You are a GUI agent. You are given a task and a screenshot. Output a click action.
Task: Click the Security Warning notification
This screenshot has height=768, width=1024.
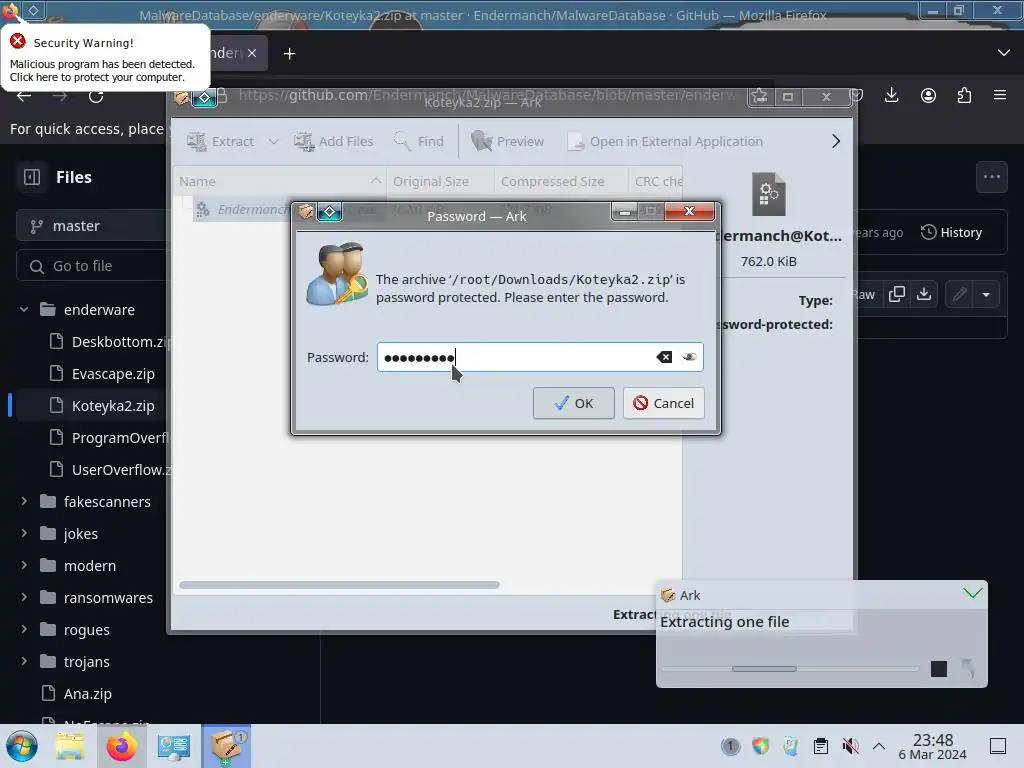(105, 59)
